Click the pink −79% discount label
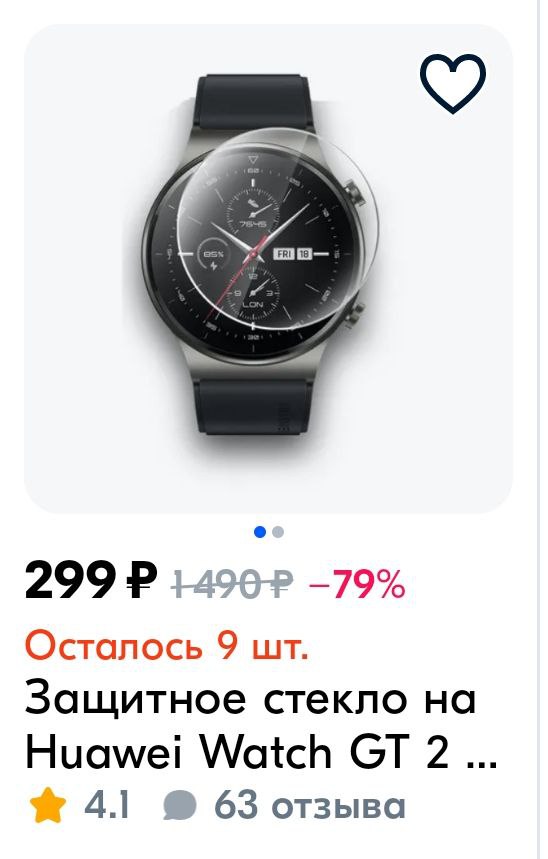The width and height of the screenshot is (548, 859). (357, 584)
